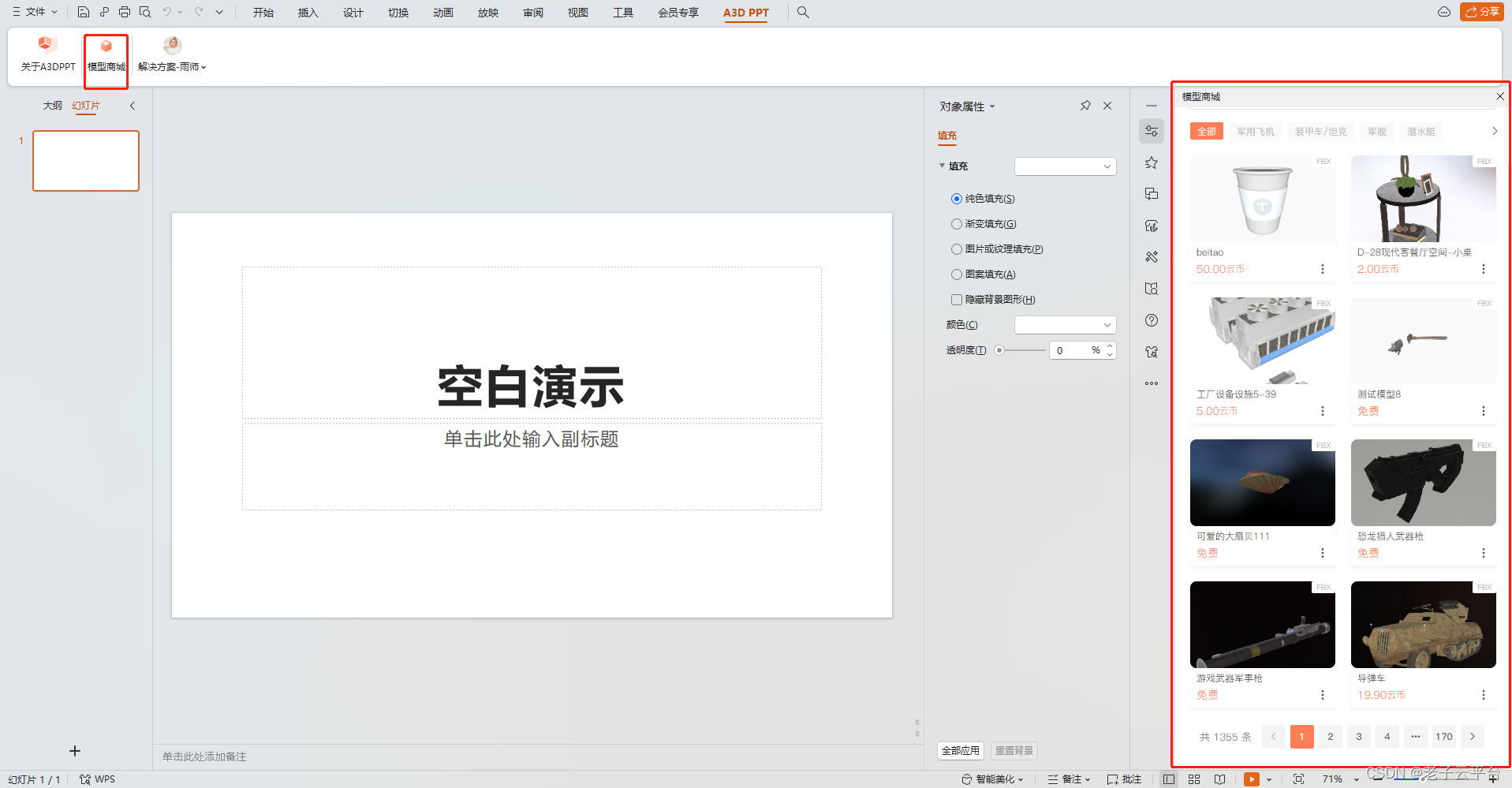1512x788 pixels.
Task: Click the 全部应用 apply all button
Action: point(961,750)
